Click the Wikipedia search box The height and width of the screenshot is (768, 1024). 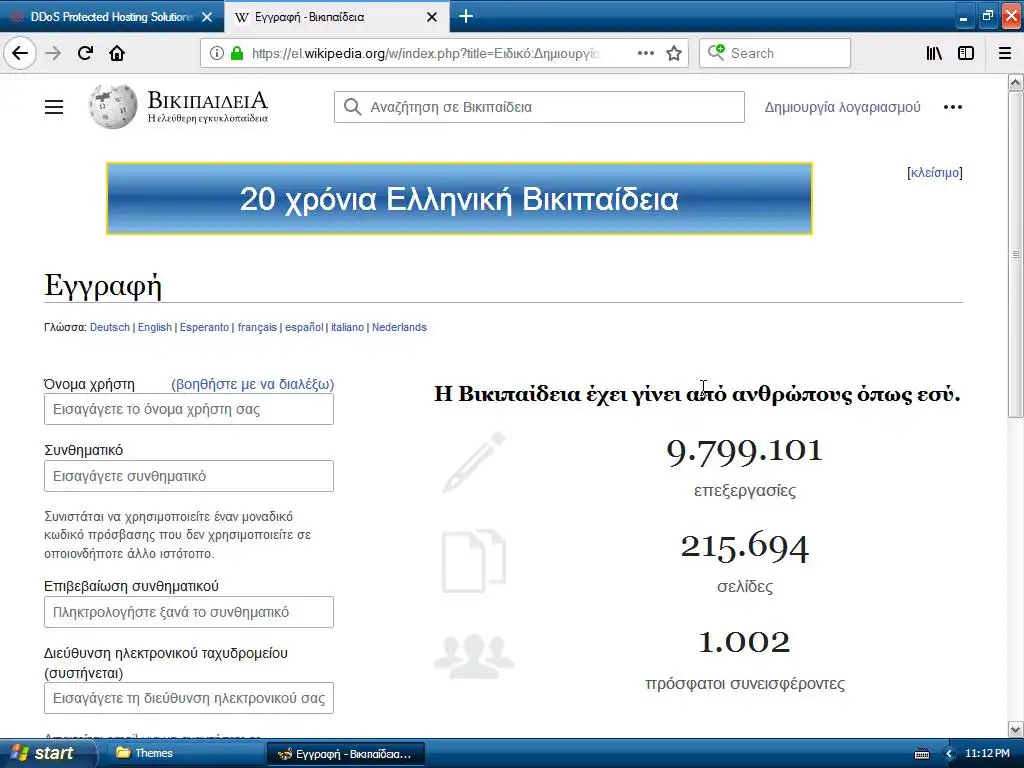click(539, 107)
